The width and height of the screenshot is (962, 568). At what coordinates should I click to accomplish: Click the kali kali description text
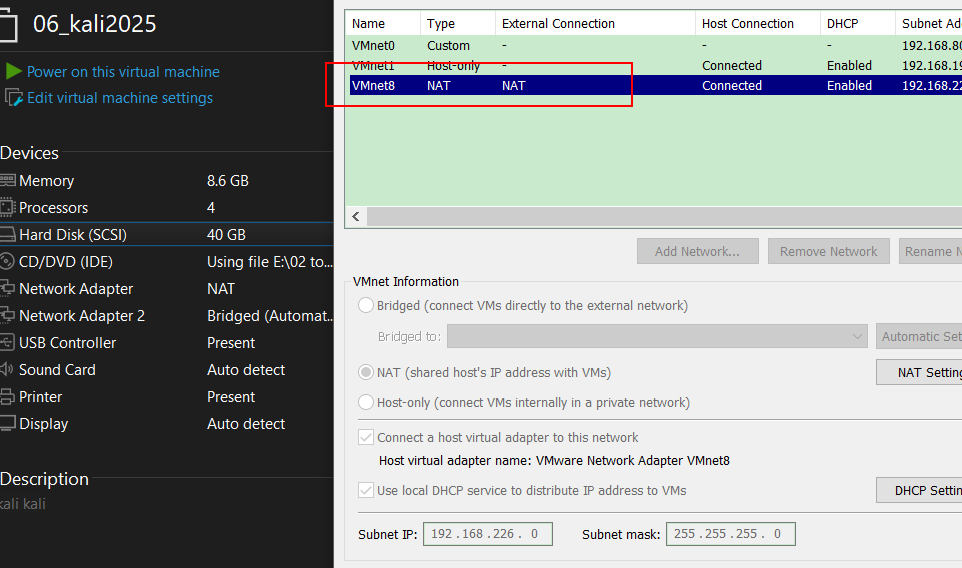[x=23, y=504]
